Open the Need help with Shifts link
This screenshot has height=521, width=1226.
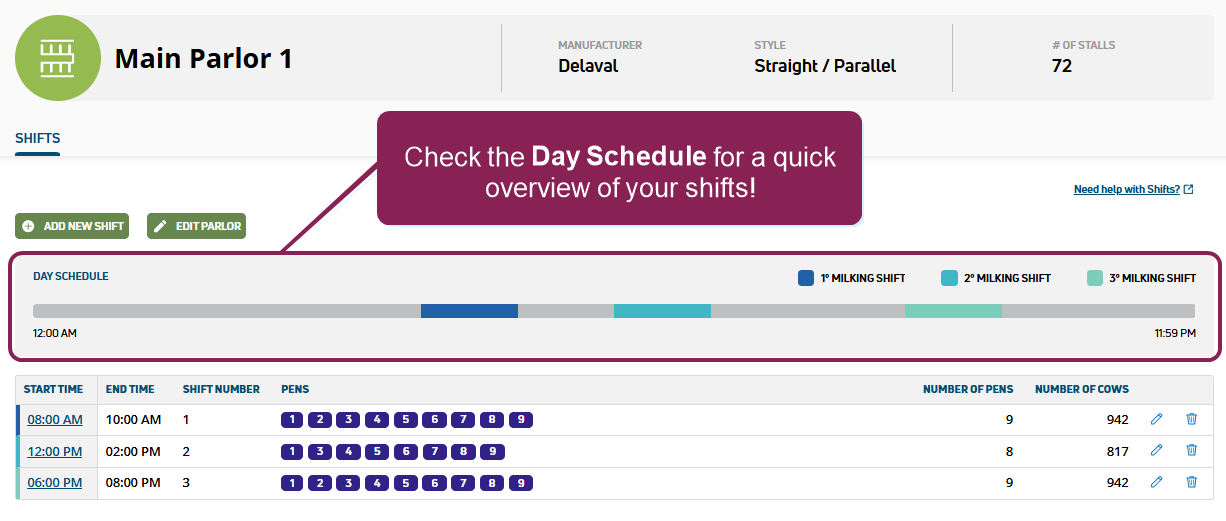tap(1126, 189)
